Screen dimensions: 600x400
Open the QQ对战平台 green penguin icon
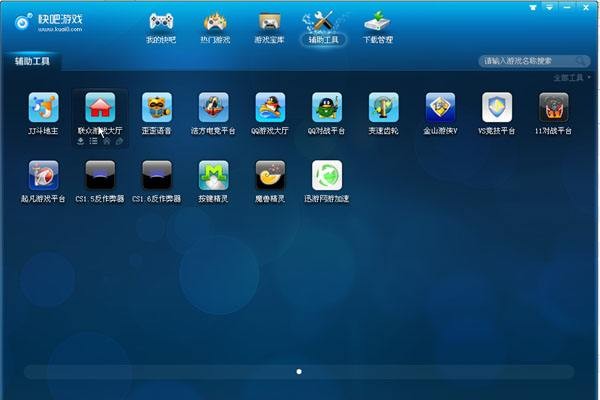click(327, 107)
